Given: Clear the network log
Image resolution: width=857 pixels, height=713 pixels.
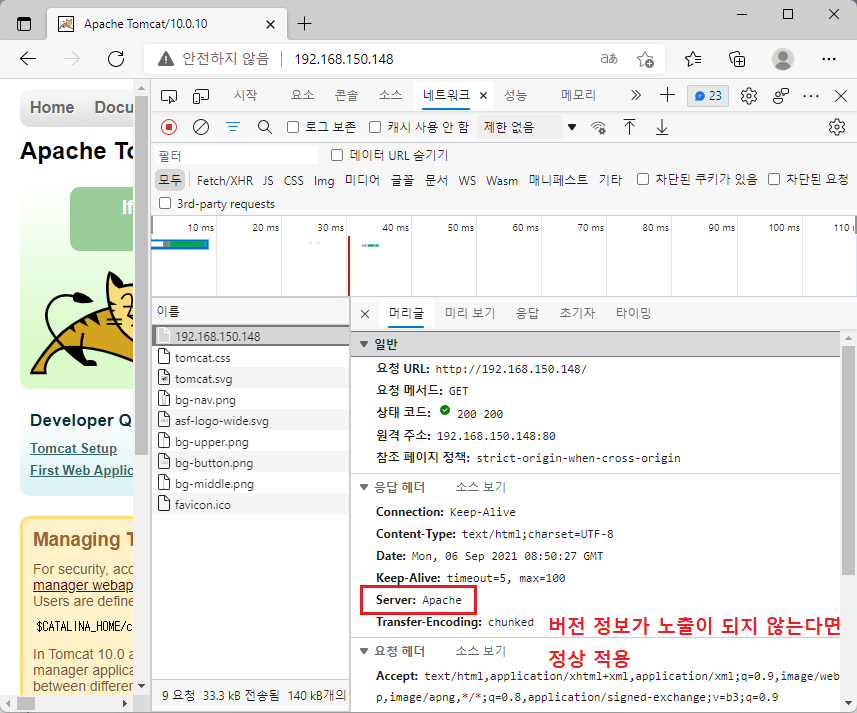Looking at the screenshot, I should pos(201,127).
